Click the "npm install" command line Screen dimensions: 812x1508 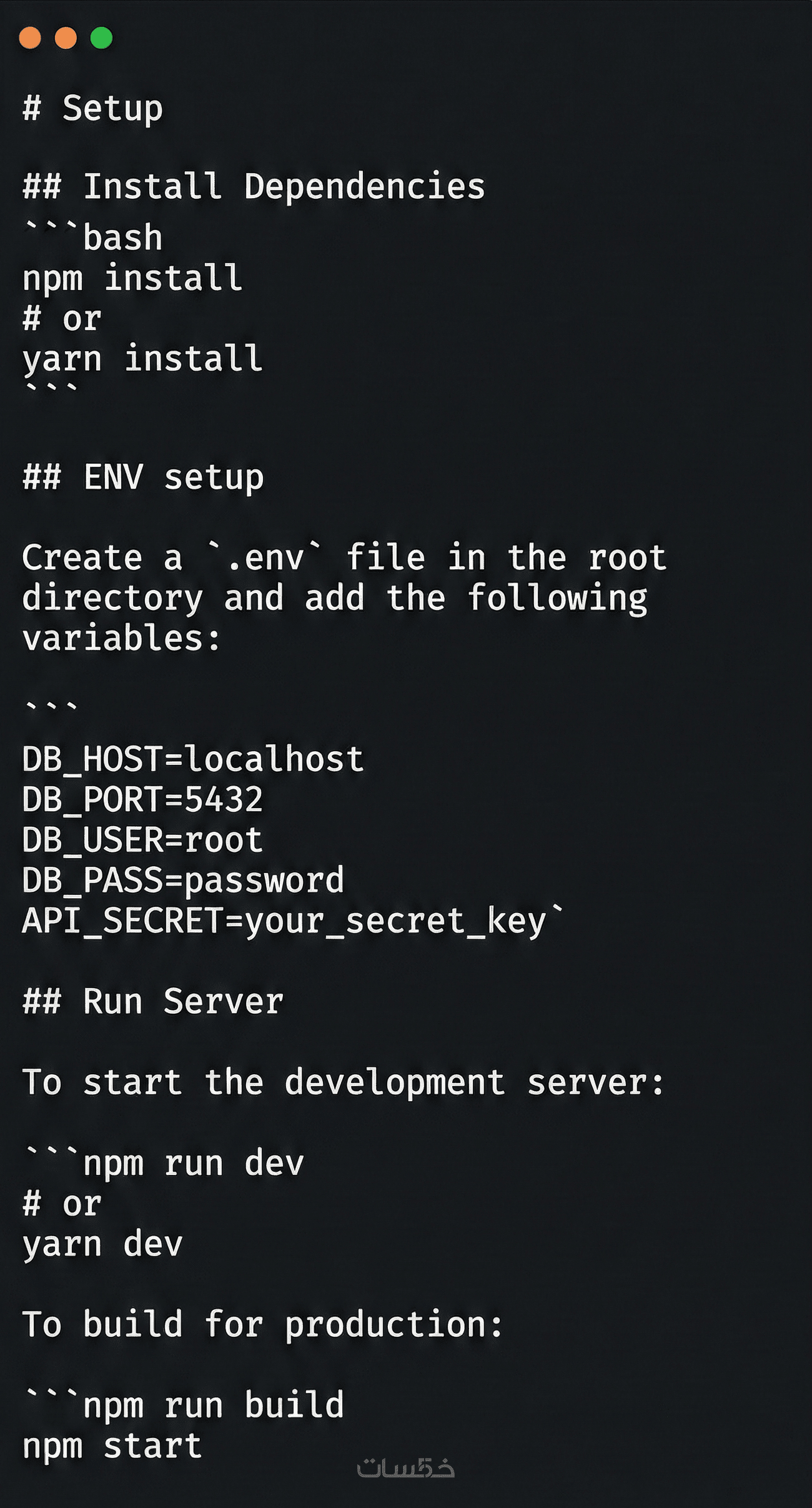pyautogui.click(x=132, y=278)
